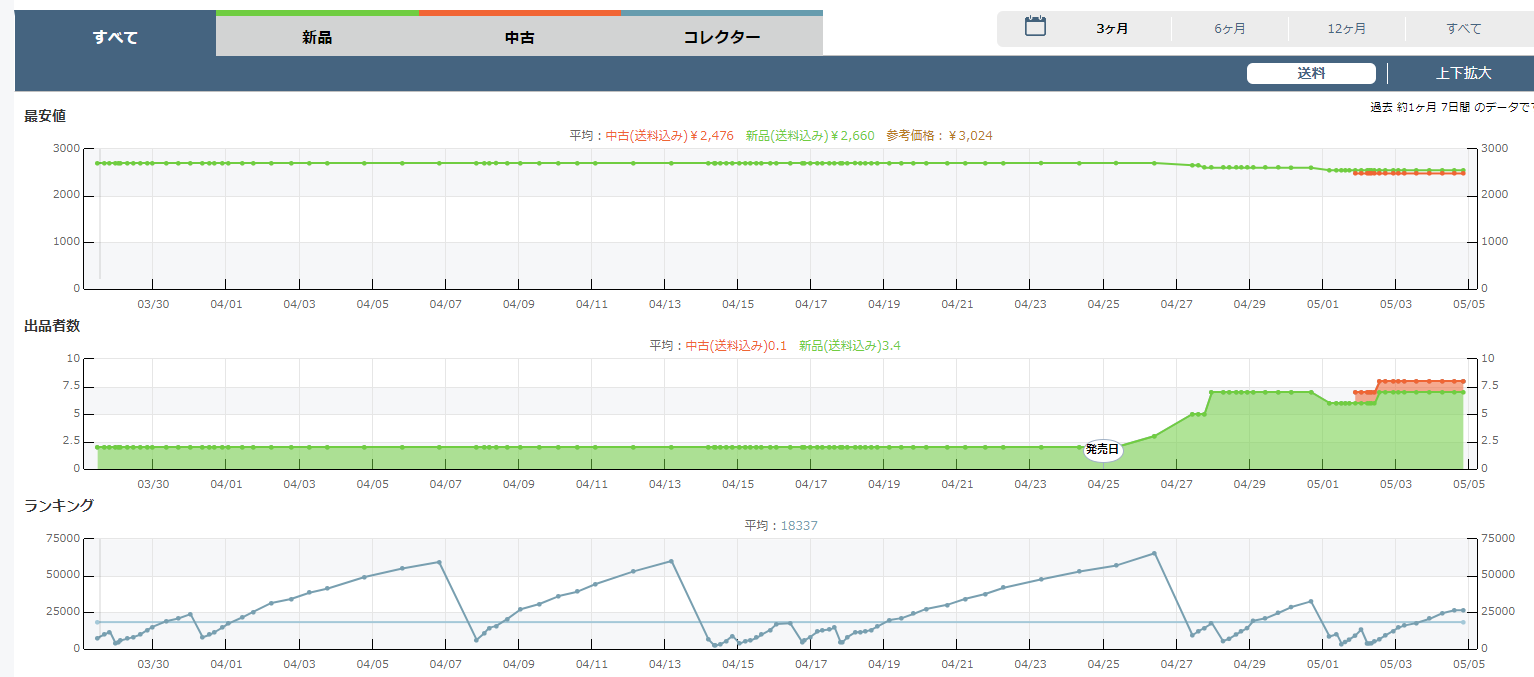1534x677 pixels.
Task: Choose the 6ヶ月 time range
Action: [1229, 29]
